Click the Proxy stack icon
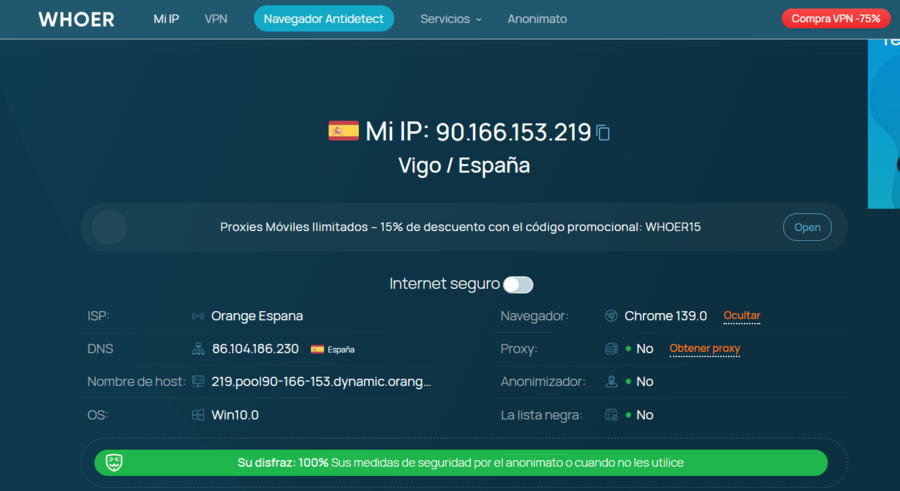The image size is (900, 491). pos(611,349)
